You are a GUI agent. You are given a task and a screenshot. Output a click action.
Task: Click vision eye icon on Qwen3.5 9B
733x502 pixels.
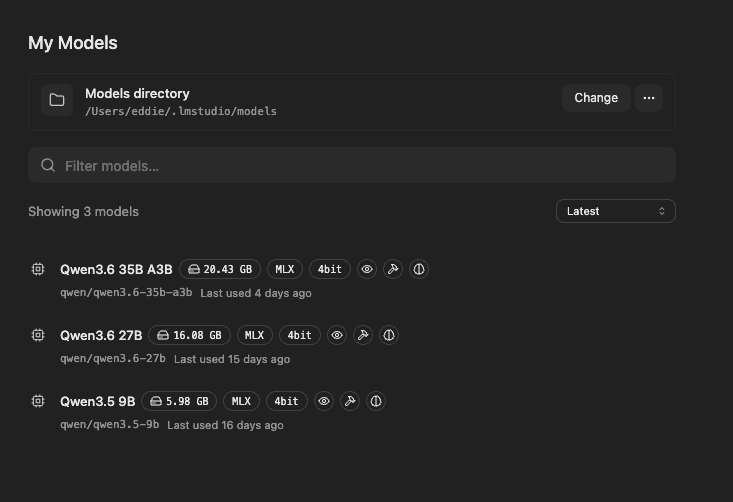tap(324, 401)
